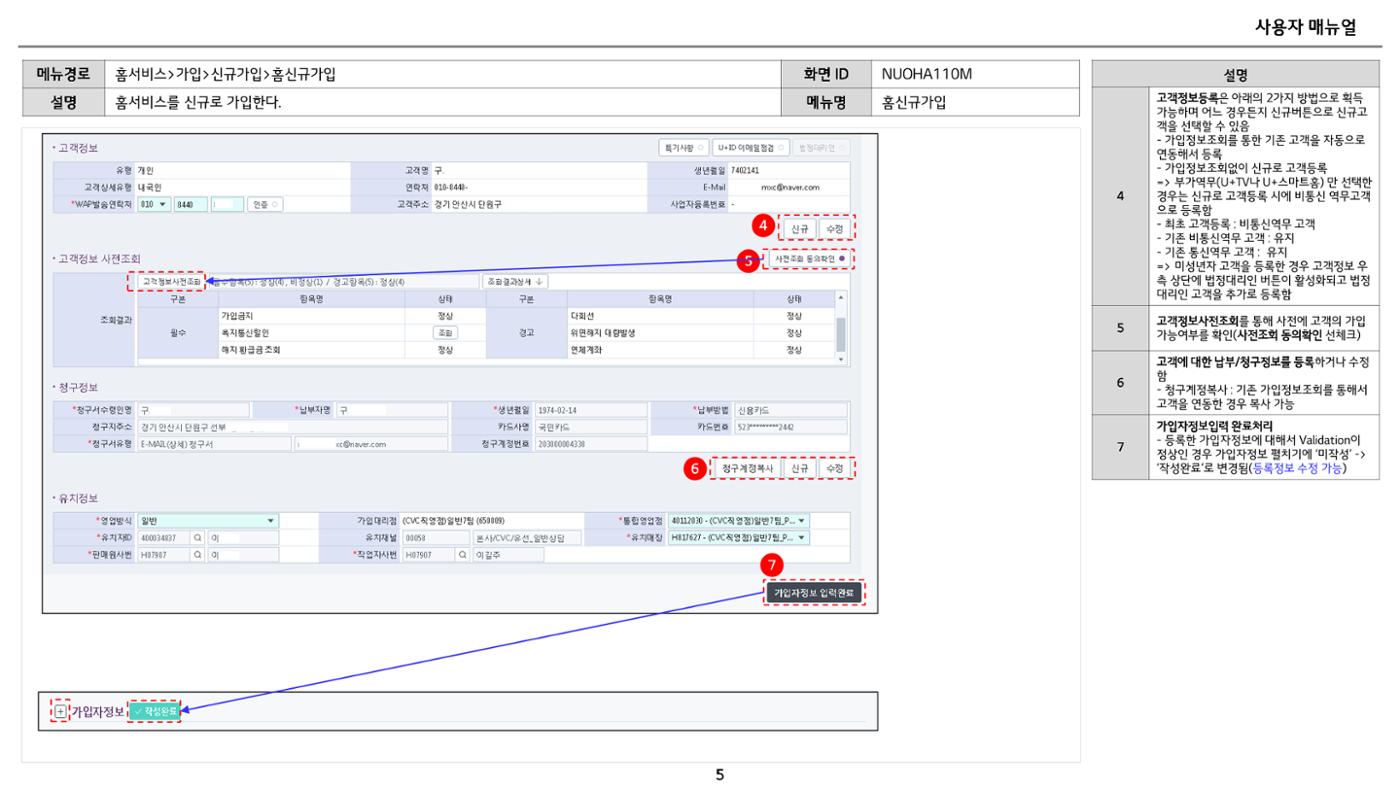Viewport: 1400px width, 788px height.
Task: Click the 유치자ID field 400034837
Action: point(163,537)
